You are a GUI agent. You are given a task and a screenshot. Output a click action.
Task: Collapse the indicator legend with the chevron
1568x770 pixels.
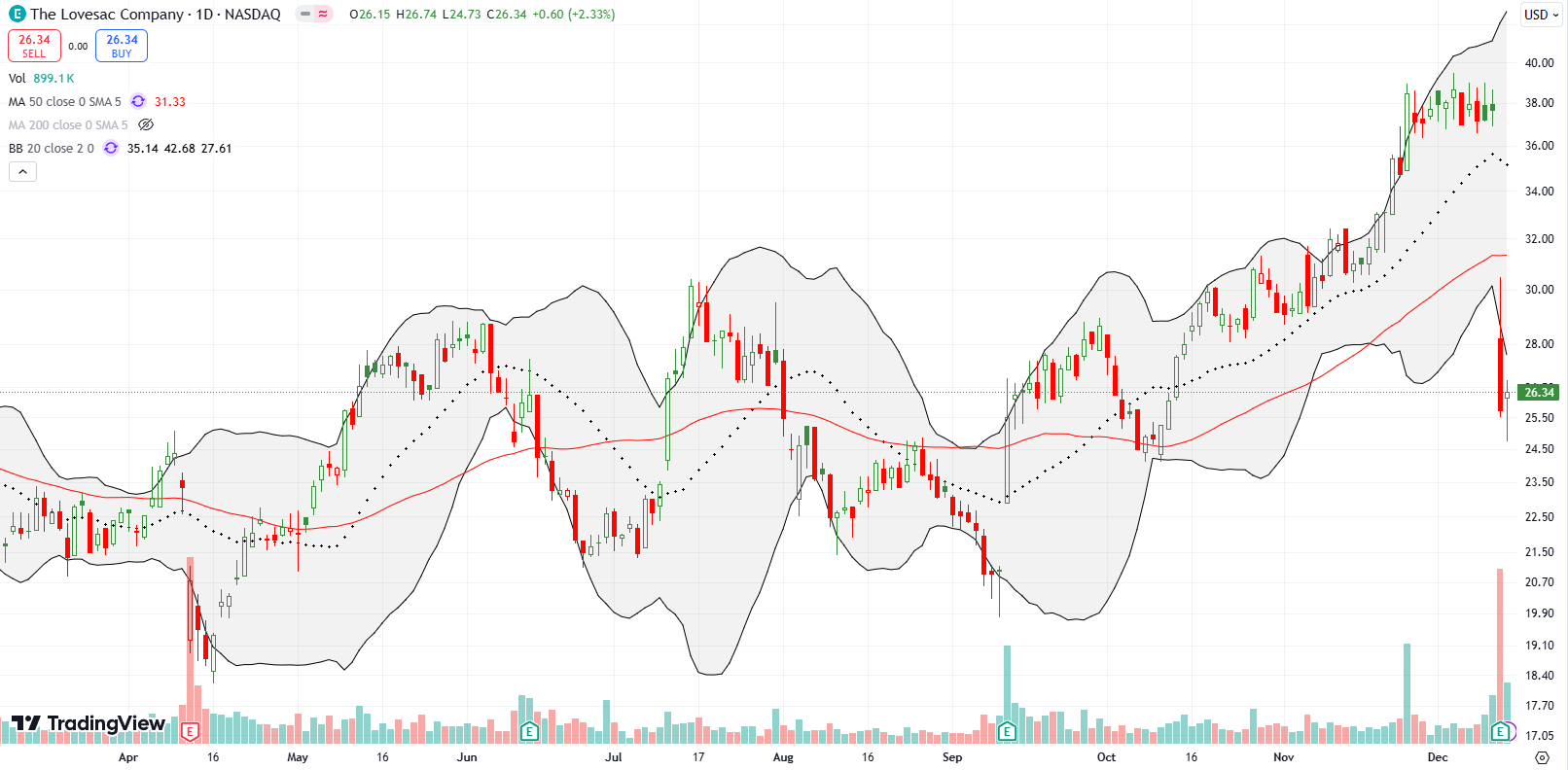coord(23,171)
